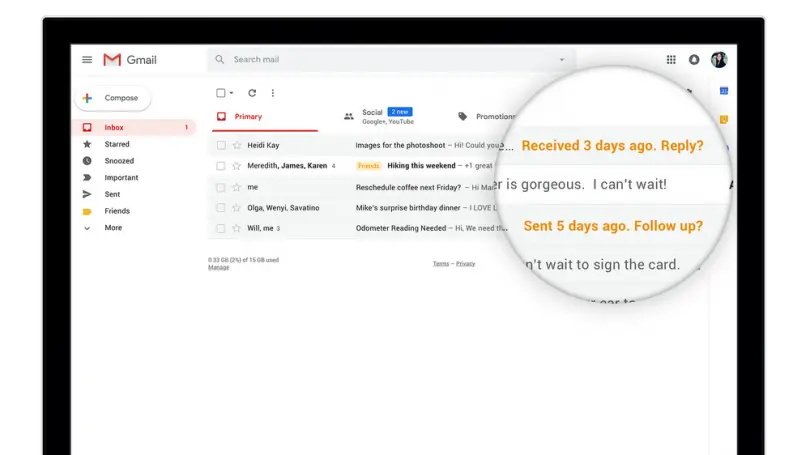
Task: Star the Olga, Wenyi, Savatino email
Action: point(237,208)
